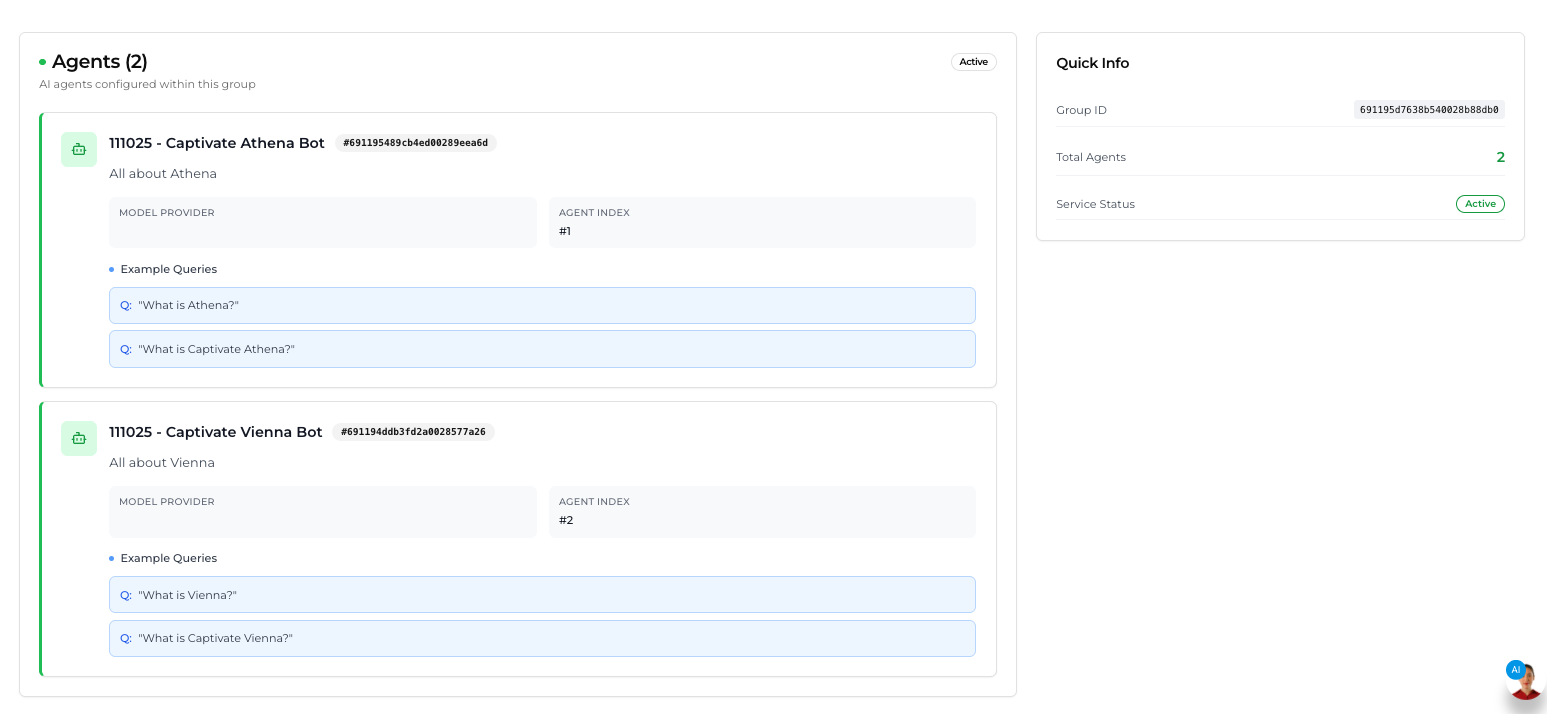Click the Active badge next to Service Status
The width and height of the screenshot is (1547, 714).
[1480, 204]
